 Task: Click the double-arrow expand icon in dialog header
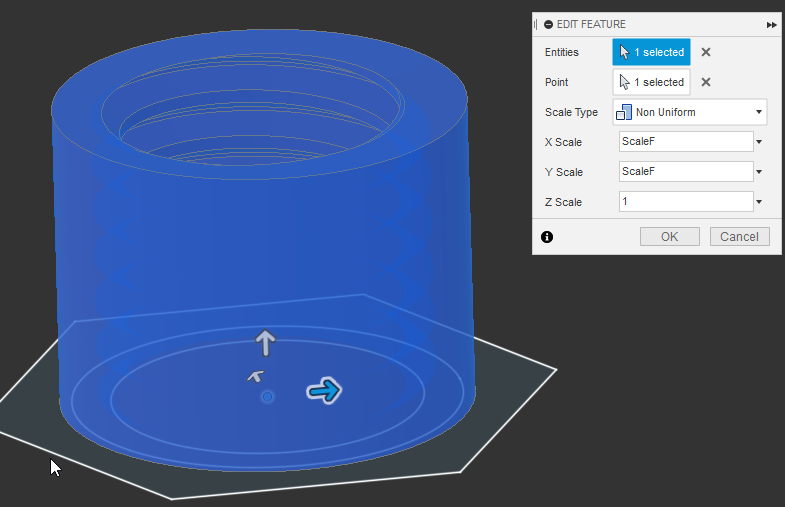(x=771, y=25)
